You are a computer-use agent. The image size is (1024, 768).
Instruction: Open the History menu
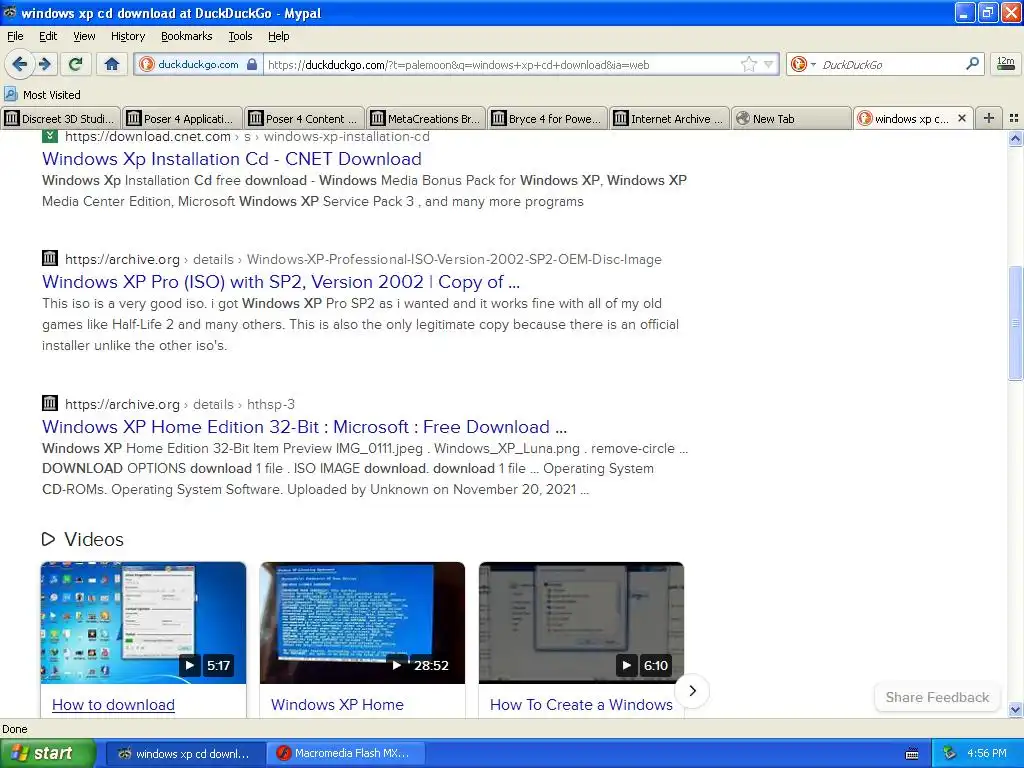click(x=127, y=36)
